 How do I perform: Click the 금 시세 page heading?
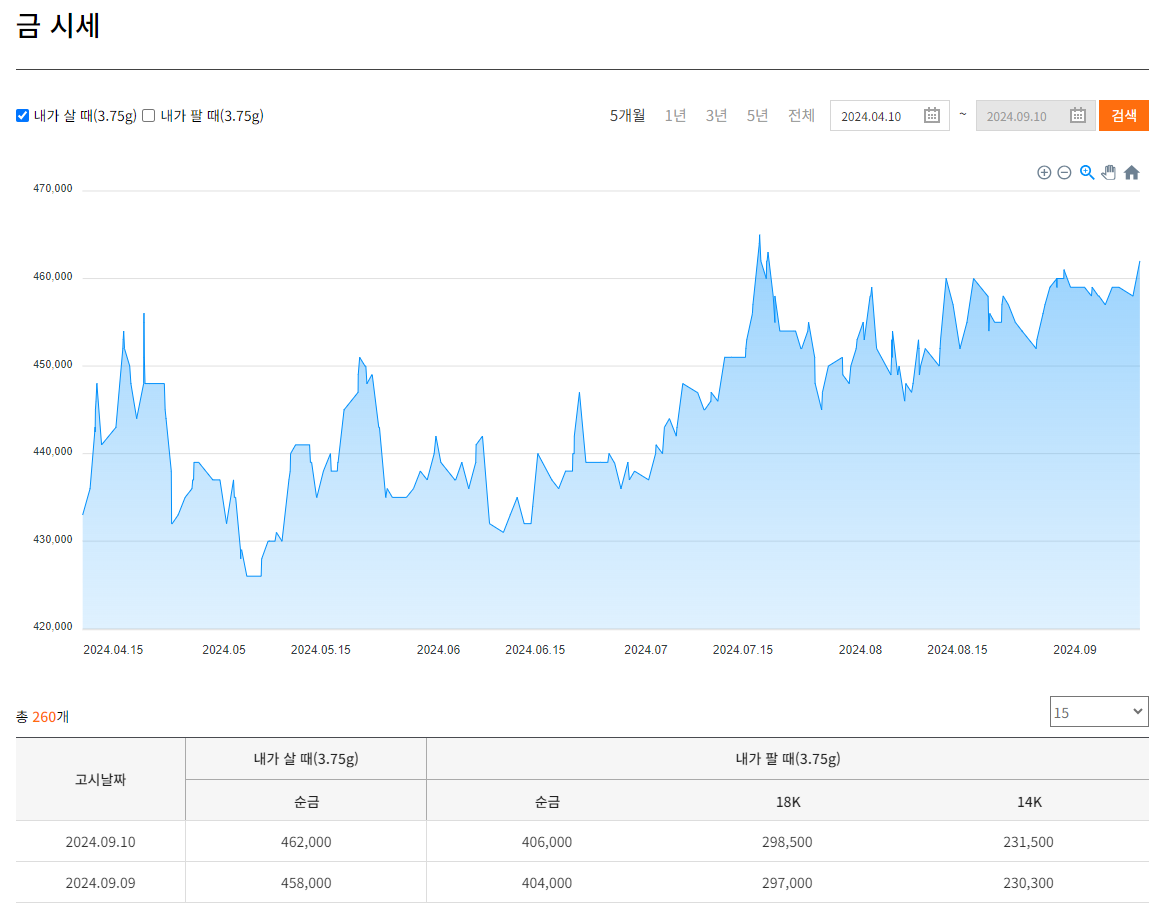[x=58, y=26]
